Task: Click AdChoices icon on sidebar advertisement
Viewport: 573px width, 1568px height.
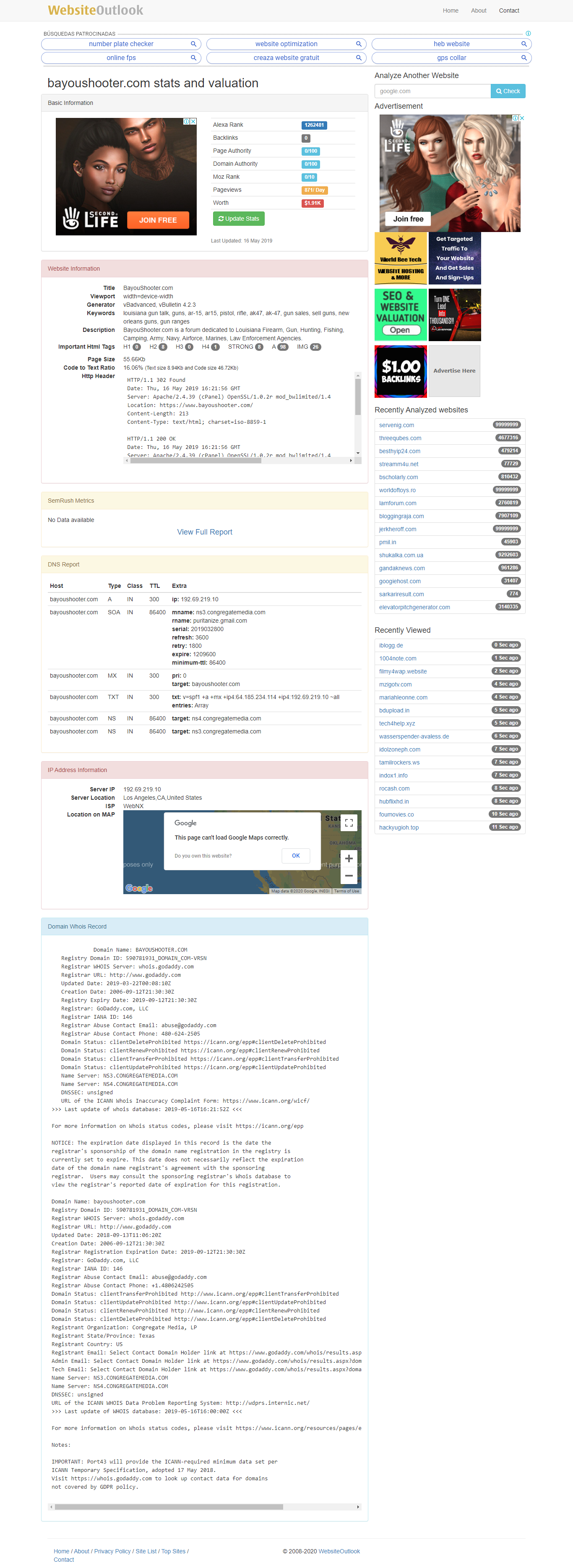Action: click(515, 118)
